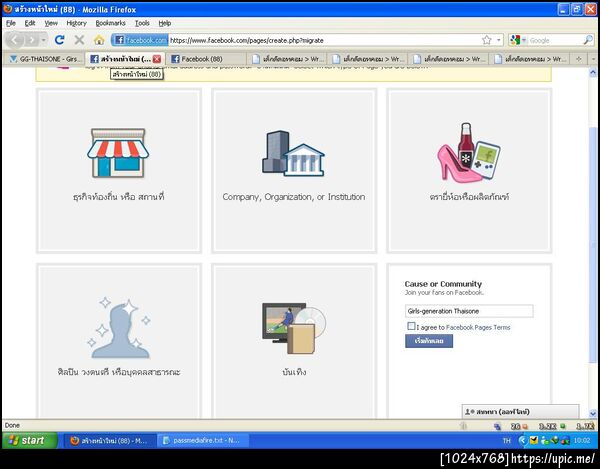Screen dimensions: 600x469
Task: Select the local business storefront icon
Action: tap(118, 153)
